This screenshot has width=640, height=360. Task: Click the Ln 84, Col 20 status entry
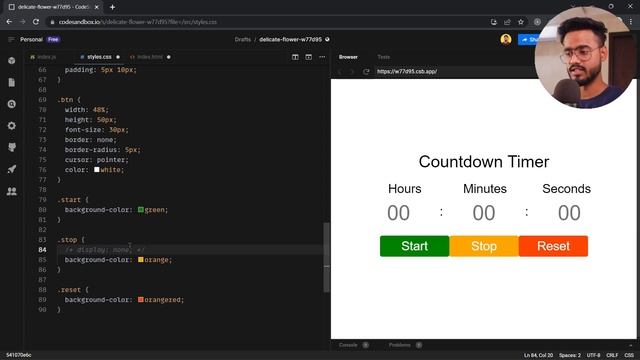pyautogui.click(x=538, y=355)
